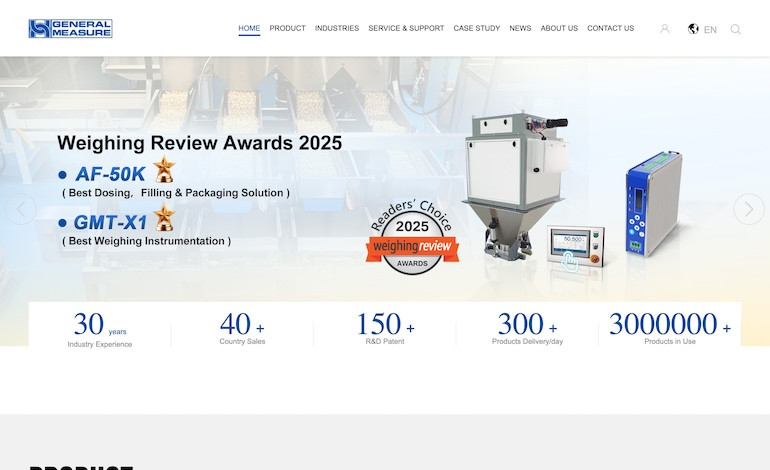Click Best Dosing, Filling & Packaging Solution text
The image size is (770, 470).
(176, 193)
